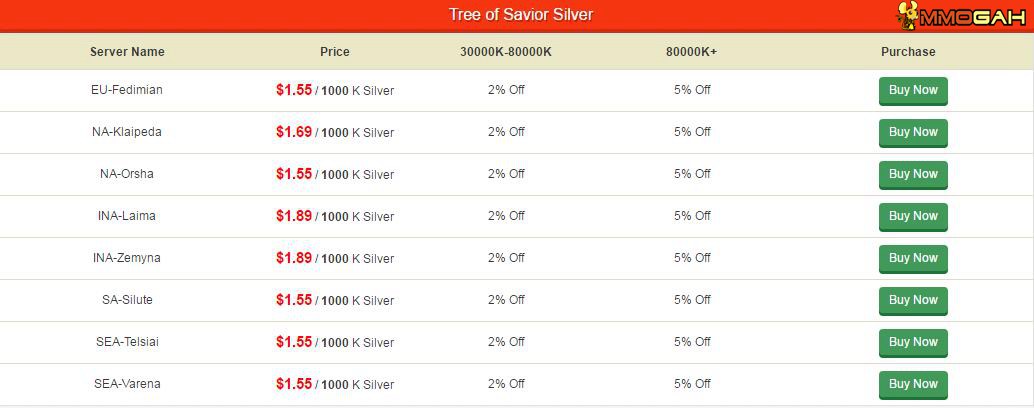Click the $1.69 price for NA-Klaipeda
Screen dimensions: 1034x408
[x=293, y=132]
